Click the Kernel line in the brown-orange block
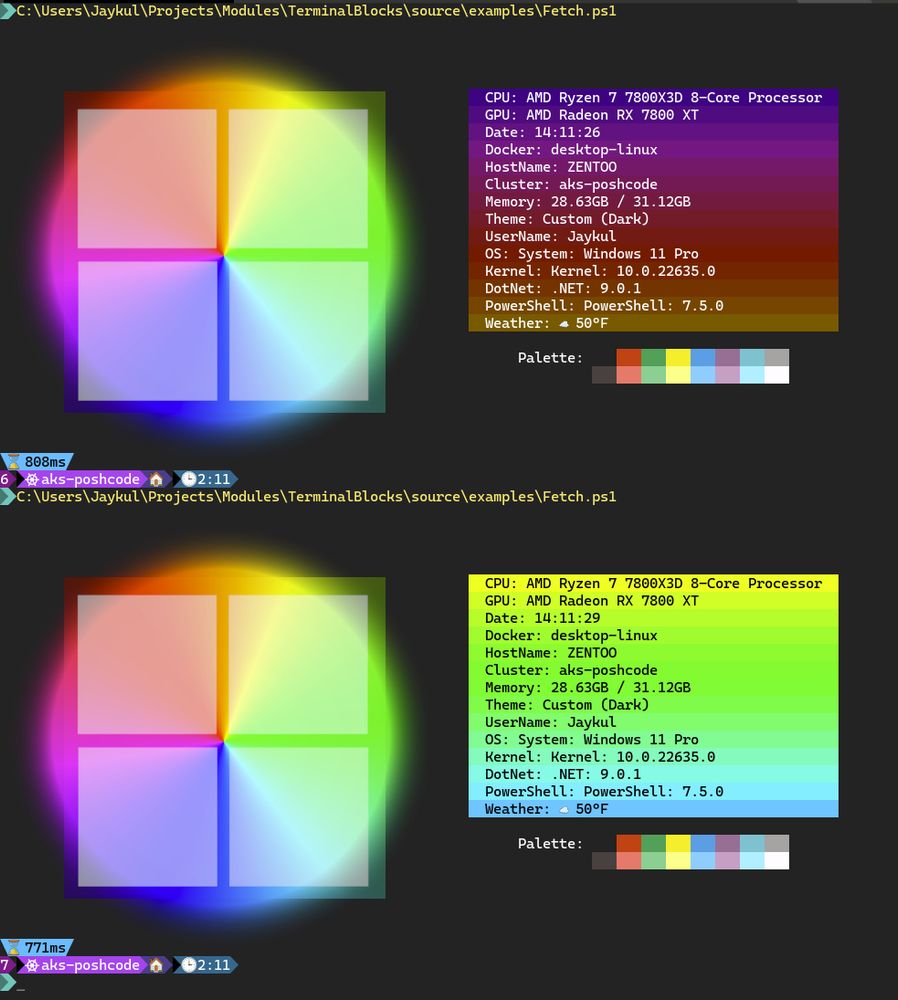This screenshot has width=898, height=1000. pos(600,271)
